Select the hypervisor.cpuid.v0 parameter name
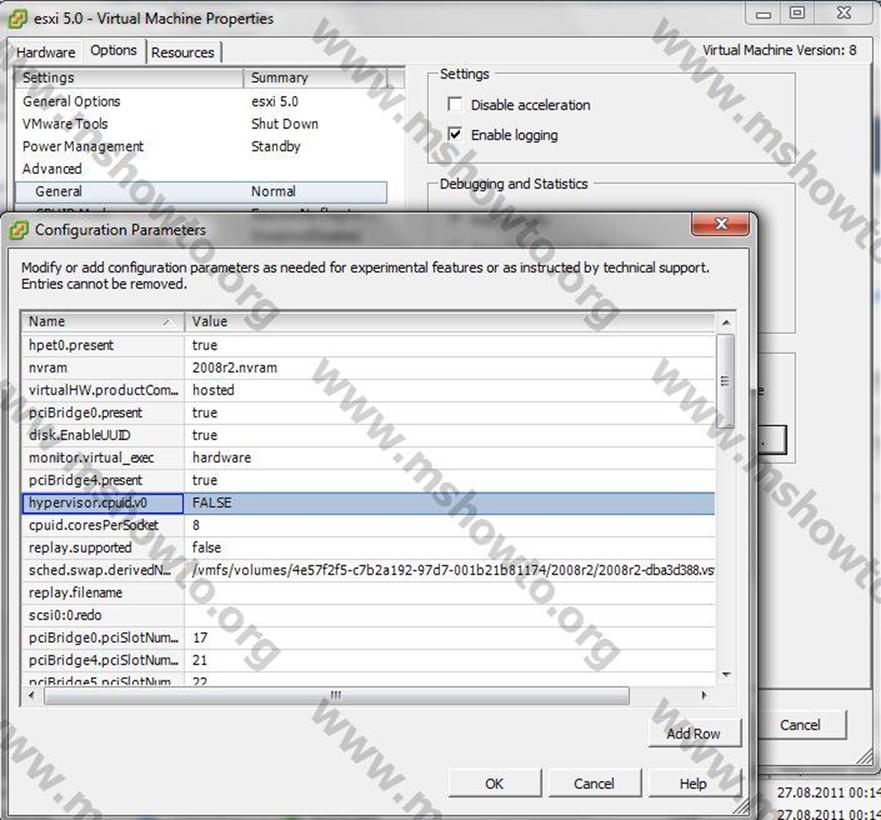The height and width of the screenshot is (820, 881). click(103, 502)
